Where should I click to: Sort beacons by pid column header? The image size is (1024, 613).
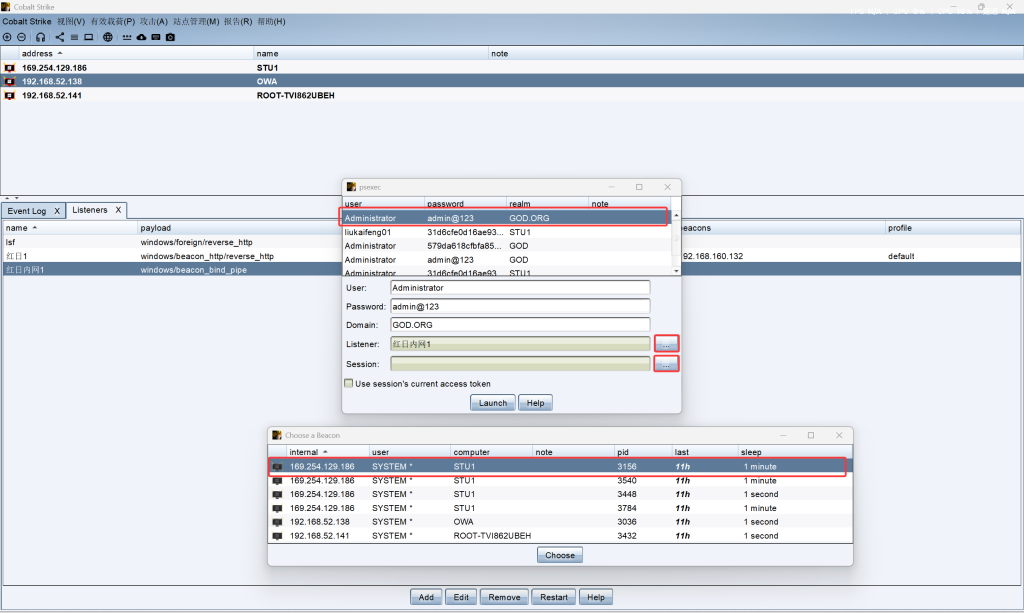643,452
